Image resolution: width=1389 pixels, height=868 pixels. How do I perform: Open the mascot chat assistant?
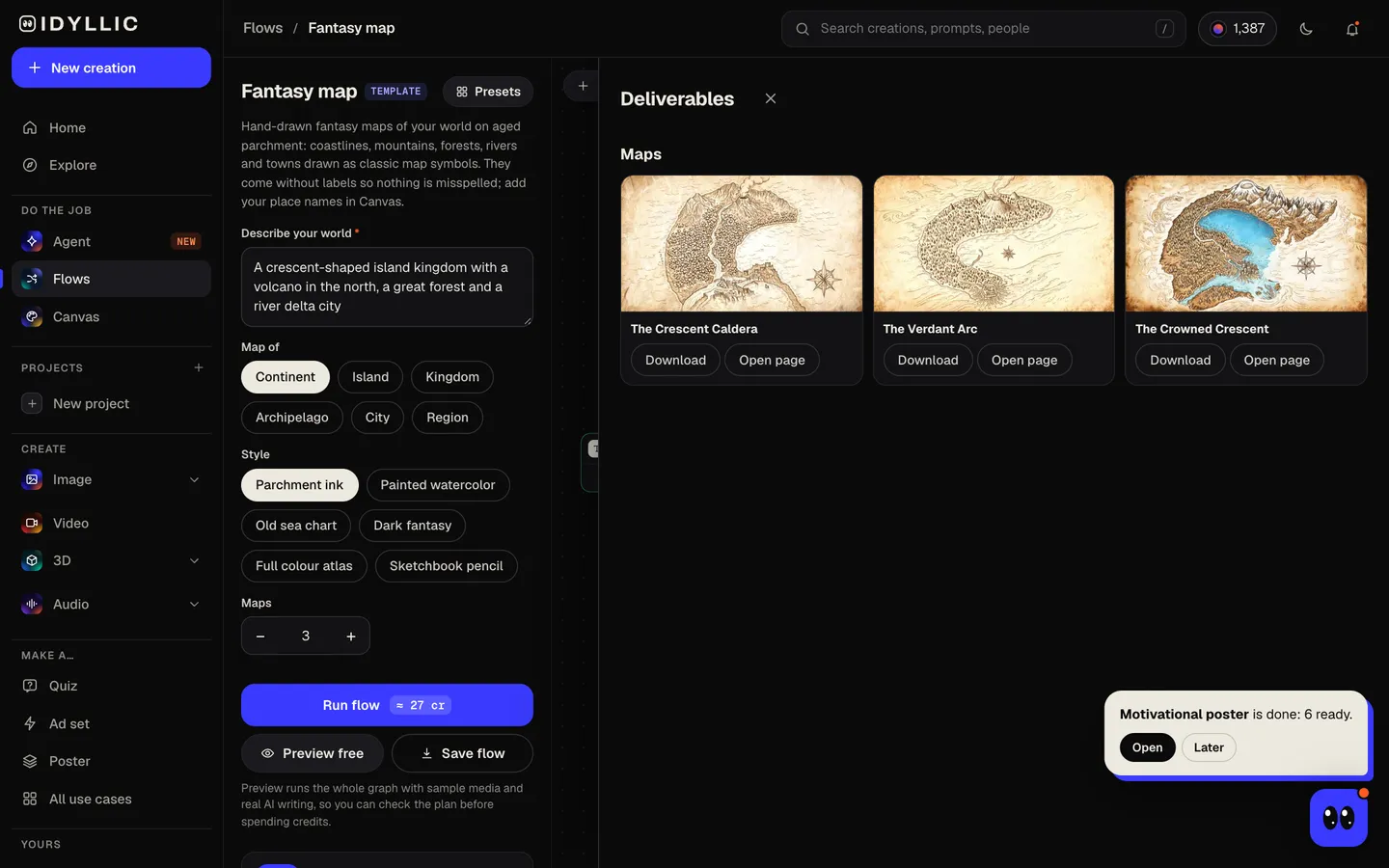[1339, 818]
